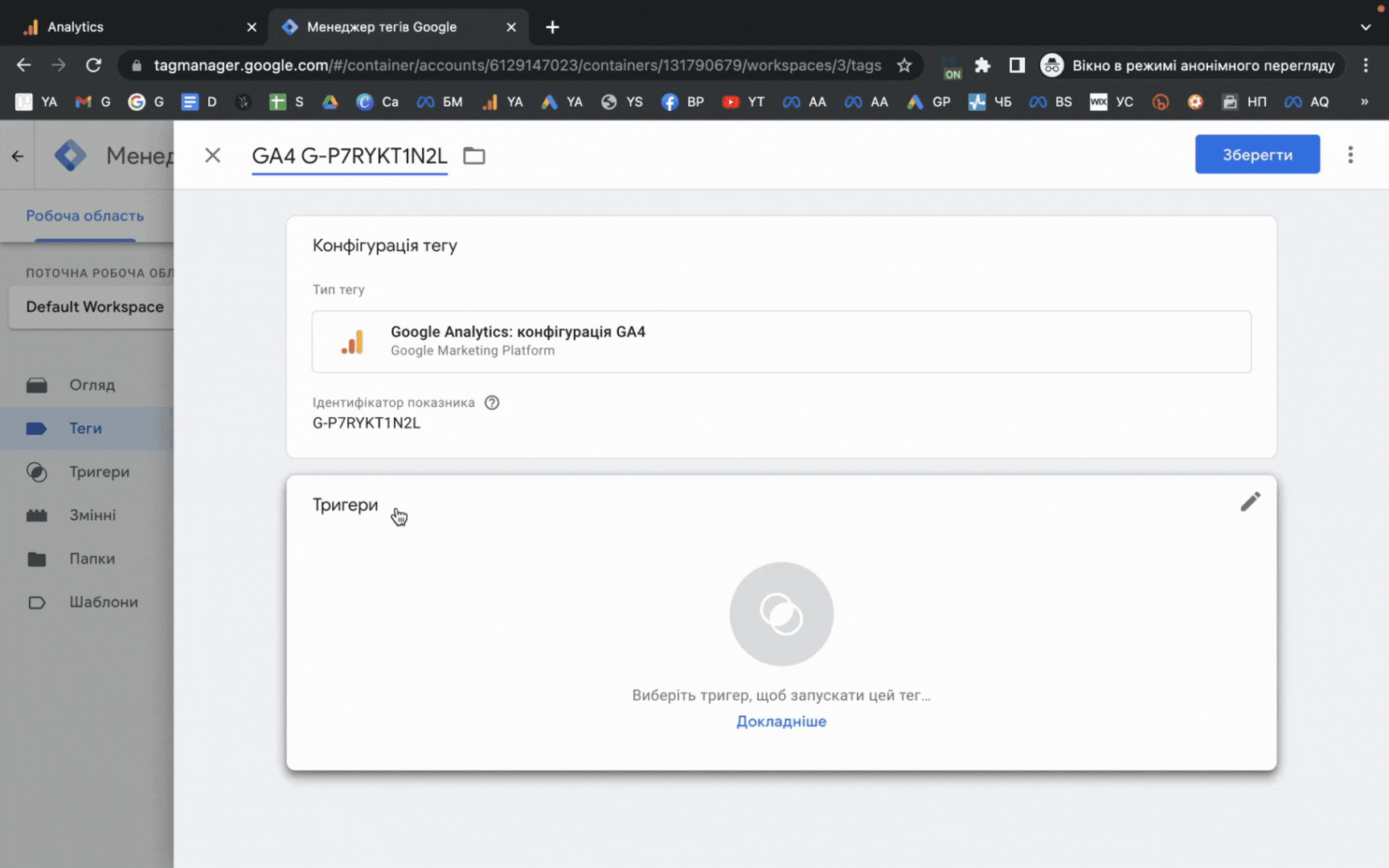Screen dimensions: 1389x868
Task: Reload the current page
Action: coord(94,65)
